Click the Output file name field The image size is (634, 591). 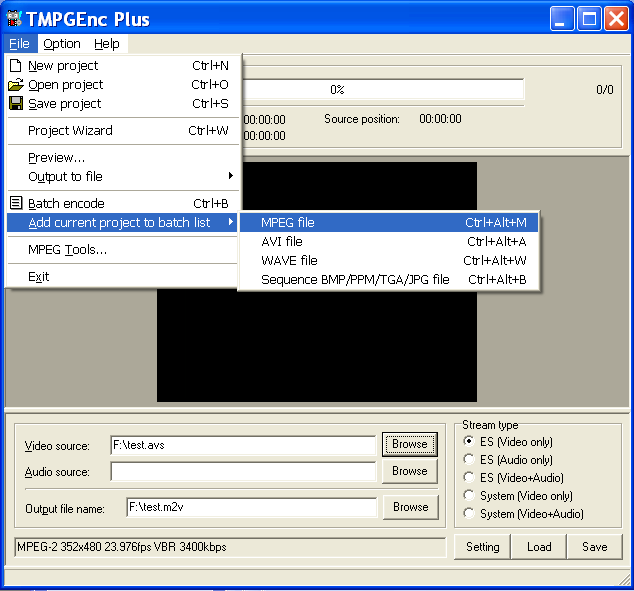coord(251,507)
